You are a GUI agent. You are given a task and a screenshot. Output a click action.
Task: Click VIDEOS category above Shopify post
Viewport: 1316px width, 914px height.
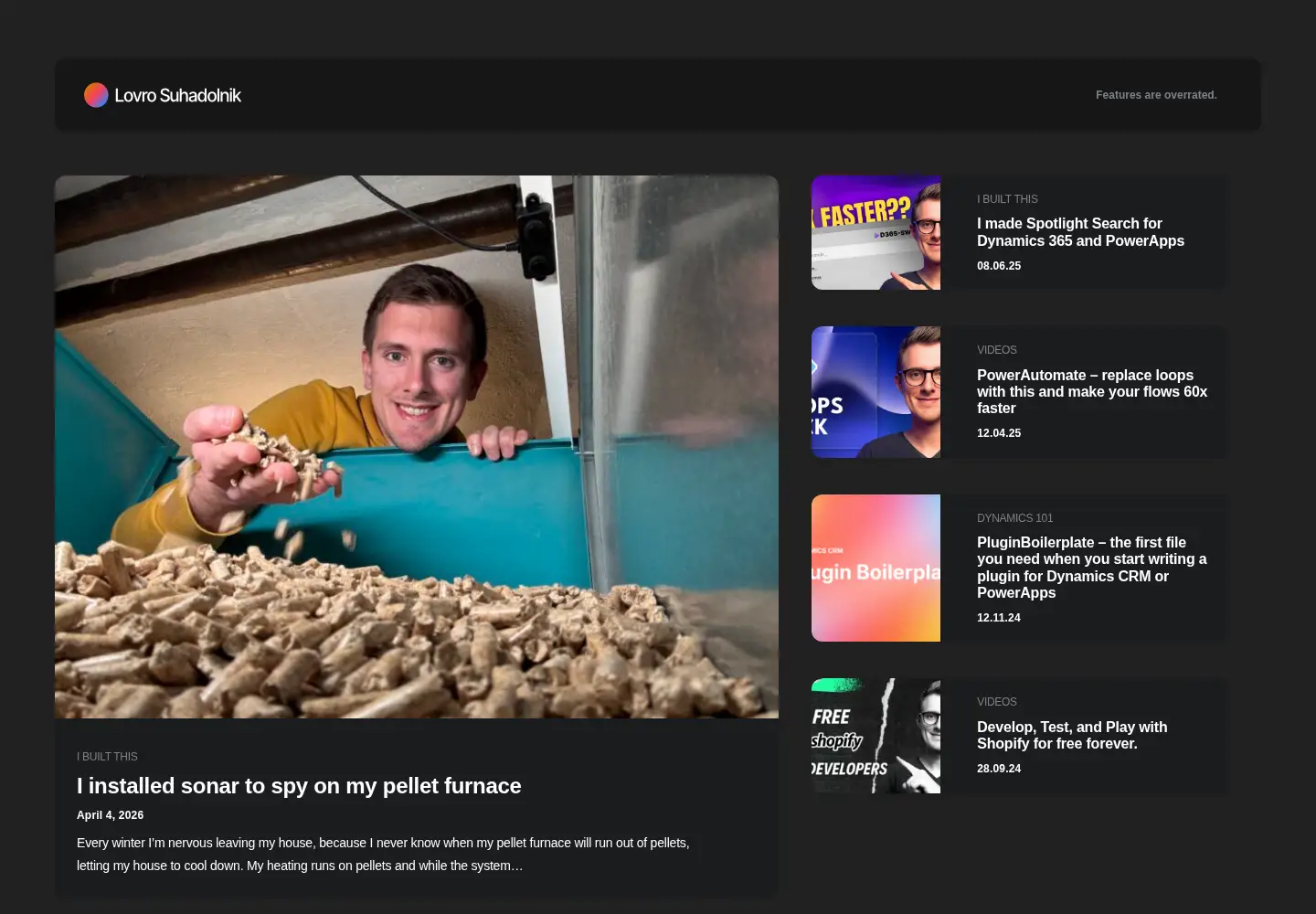click(996, 702)
